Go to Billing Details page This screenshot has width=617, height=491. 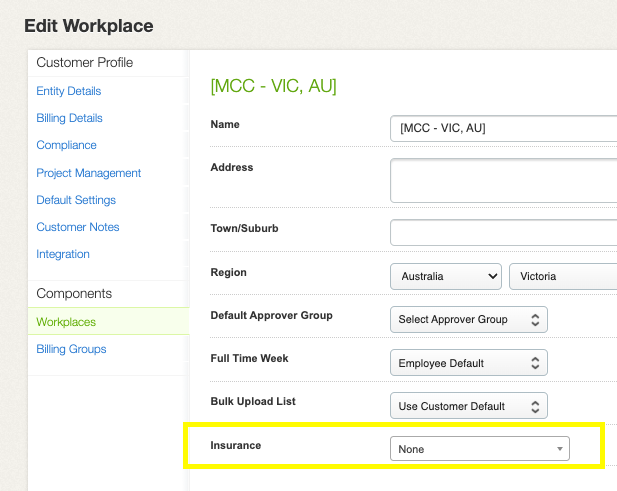point(69,118)
